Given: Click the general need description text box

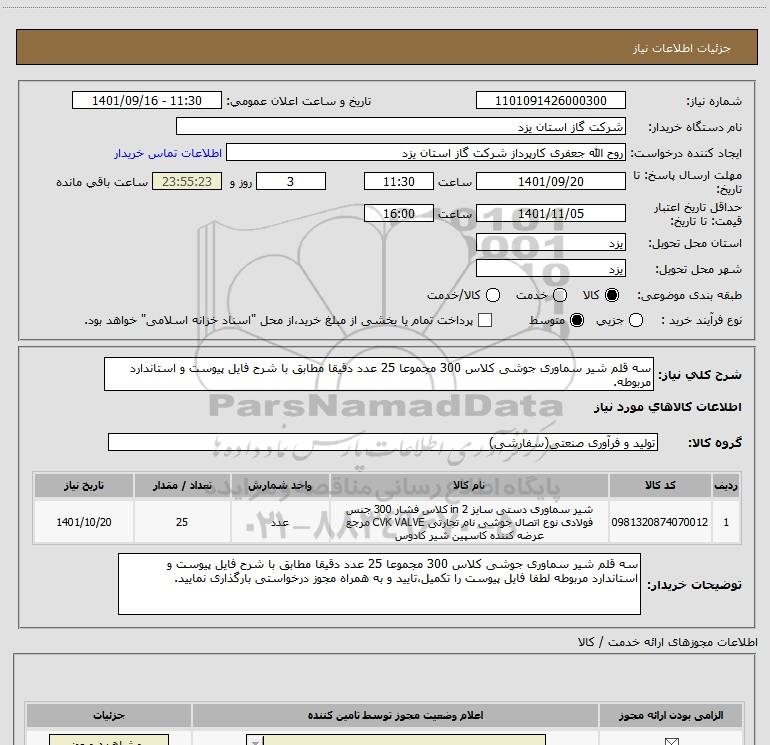Looking at the screenshot, I should point(379,374).
